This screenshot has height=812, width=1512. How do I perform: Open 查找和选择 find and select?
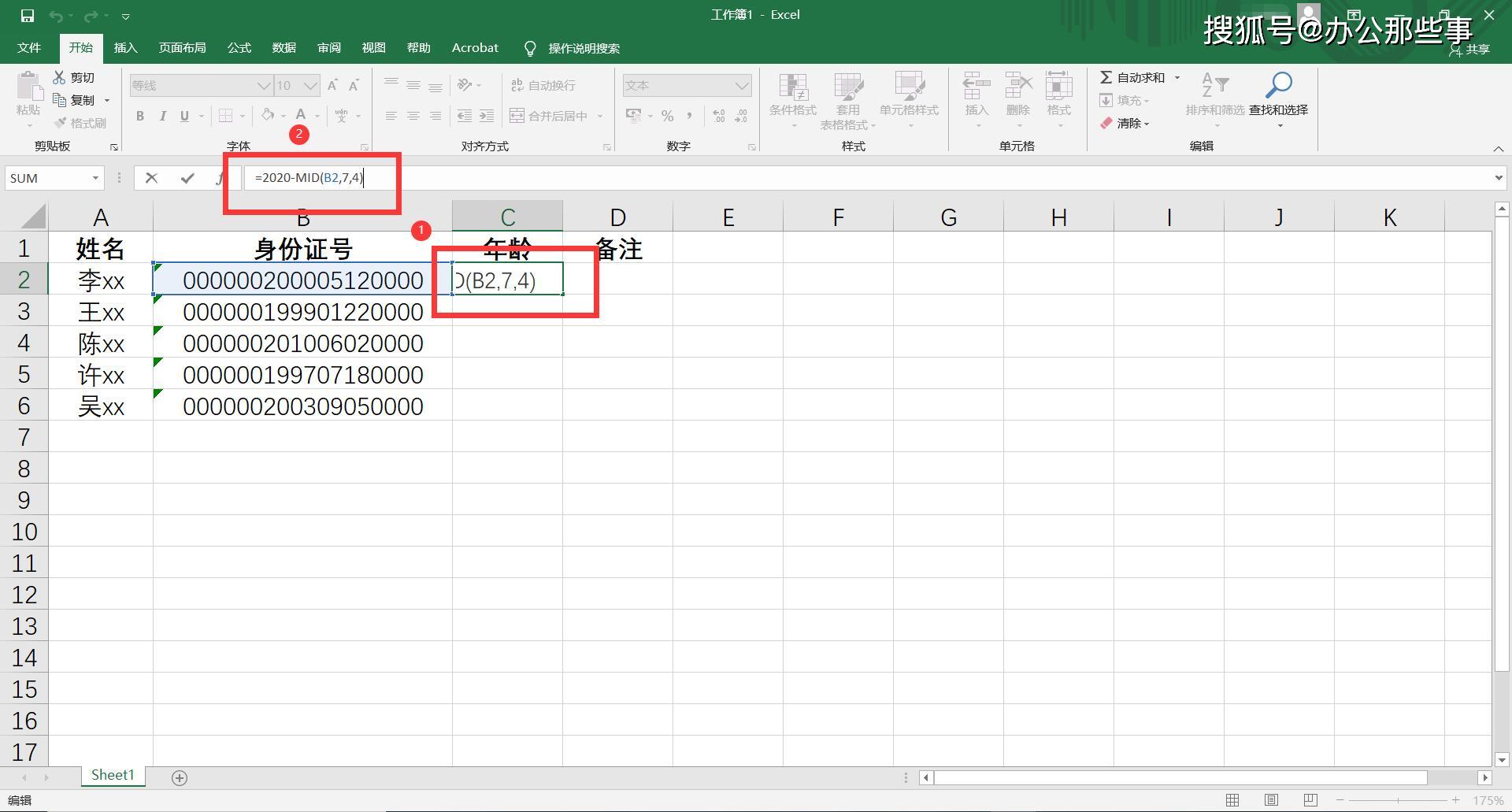[x=1278, y=100]
